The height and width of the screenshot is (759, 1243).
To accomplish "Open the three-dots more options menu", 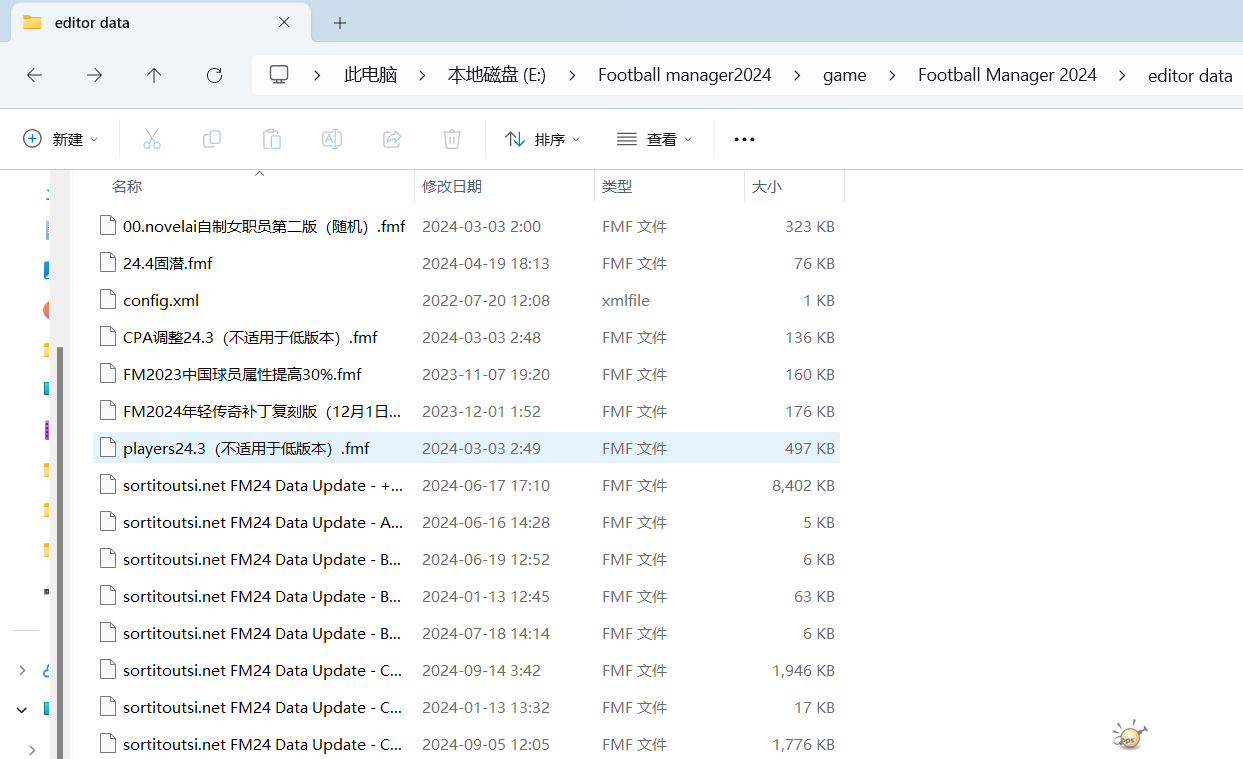I will point(744,139).
